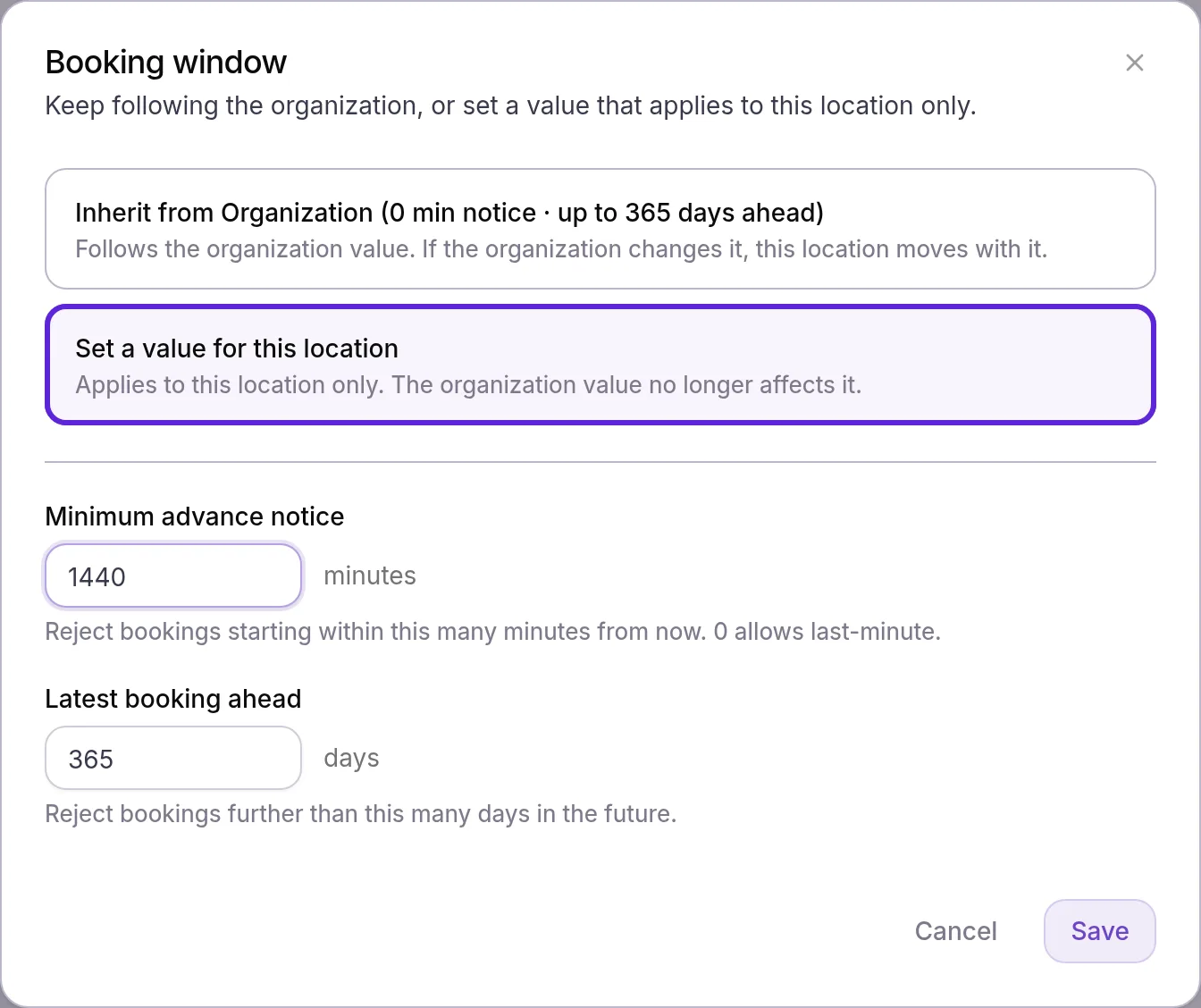Click the Latest booking ahead label
The height and width of the screenshot is (1008, 1201).
click(173, 699)
